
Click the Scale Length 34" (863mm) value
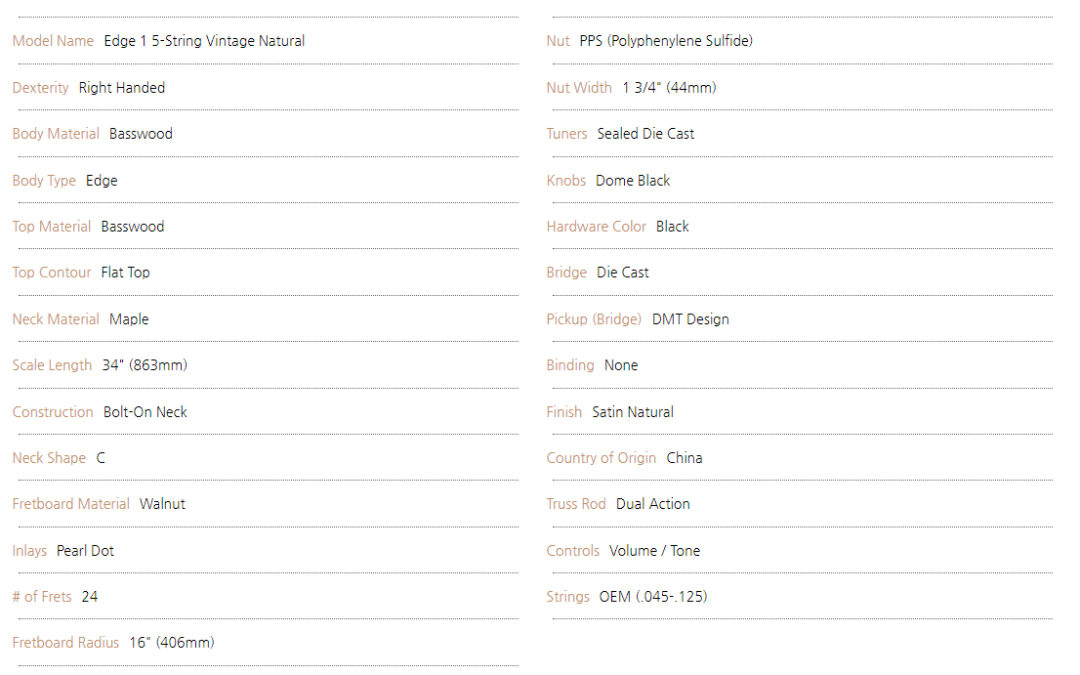click(x=145, y=365)
